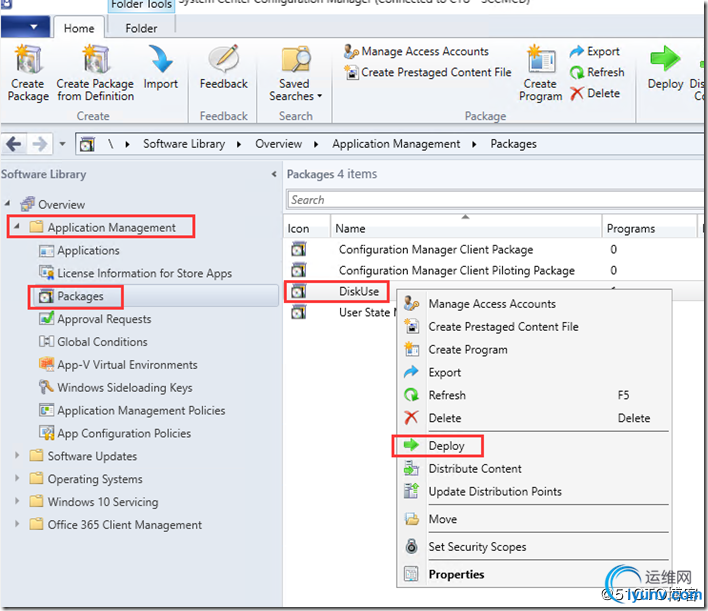Click the Icon column header
The image size is (708, 611).
(307, 228)
